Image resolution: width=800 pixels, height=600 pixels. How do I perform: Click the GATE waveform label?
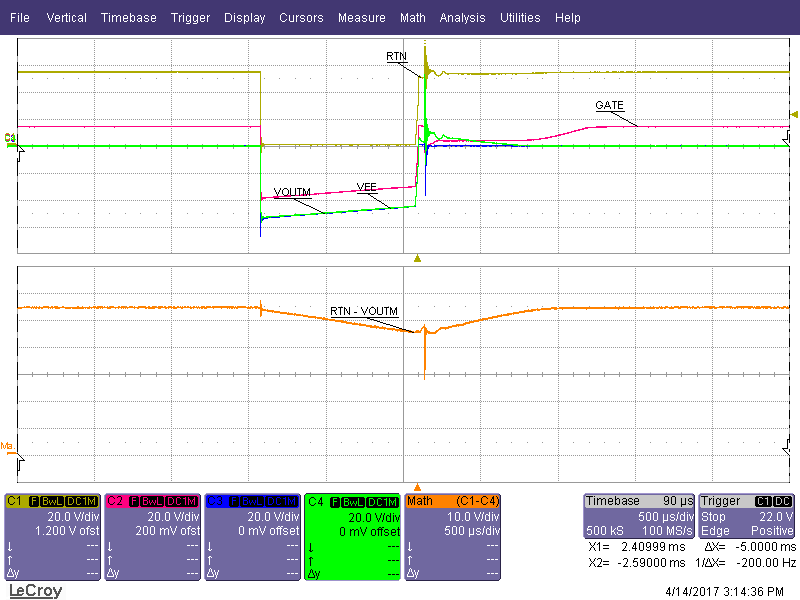point(609,105)
